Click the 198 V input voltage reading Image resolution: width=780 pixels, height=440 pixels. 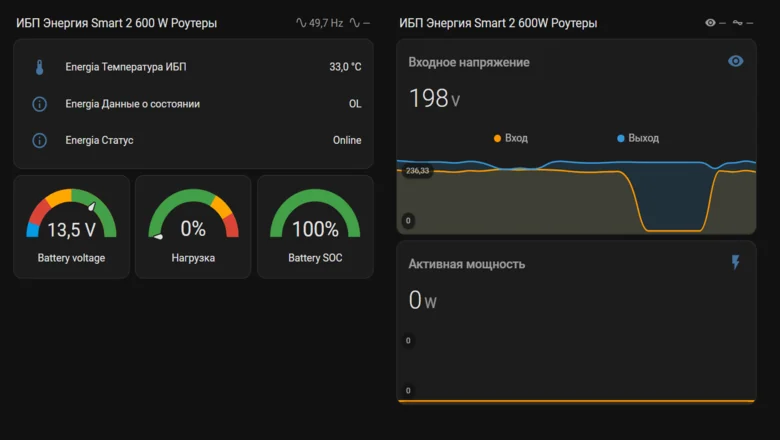434,98
